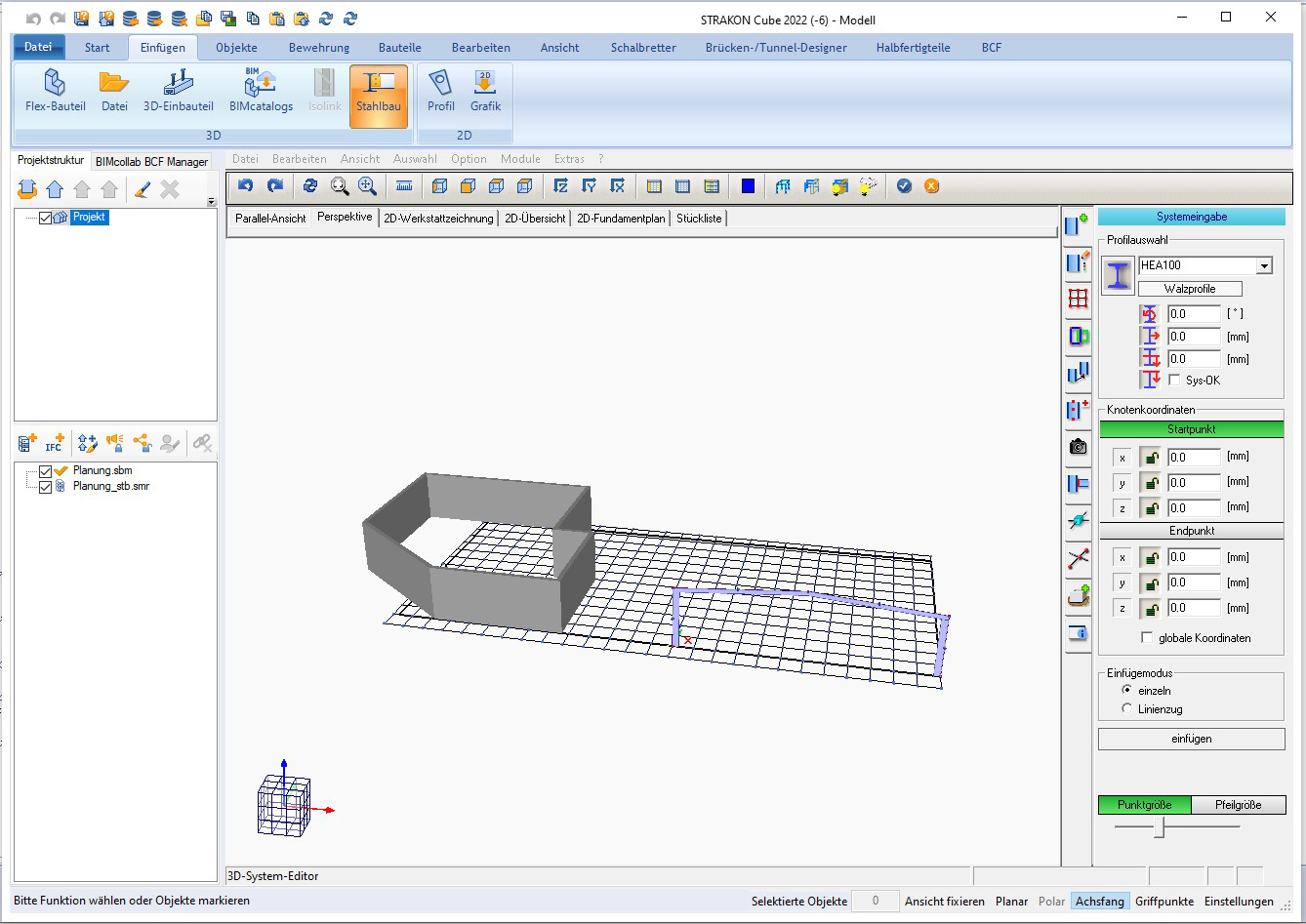The width and height of the screenshot is (1306, 924).
Task: Click the blue color swatch in toolbar
Action: click(x=748, y=186)
